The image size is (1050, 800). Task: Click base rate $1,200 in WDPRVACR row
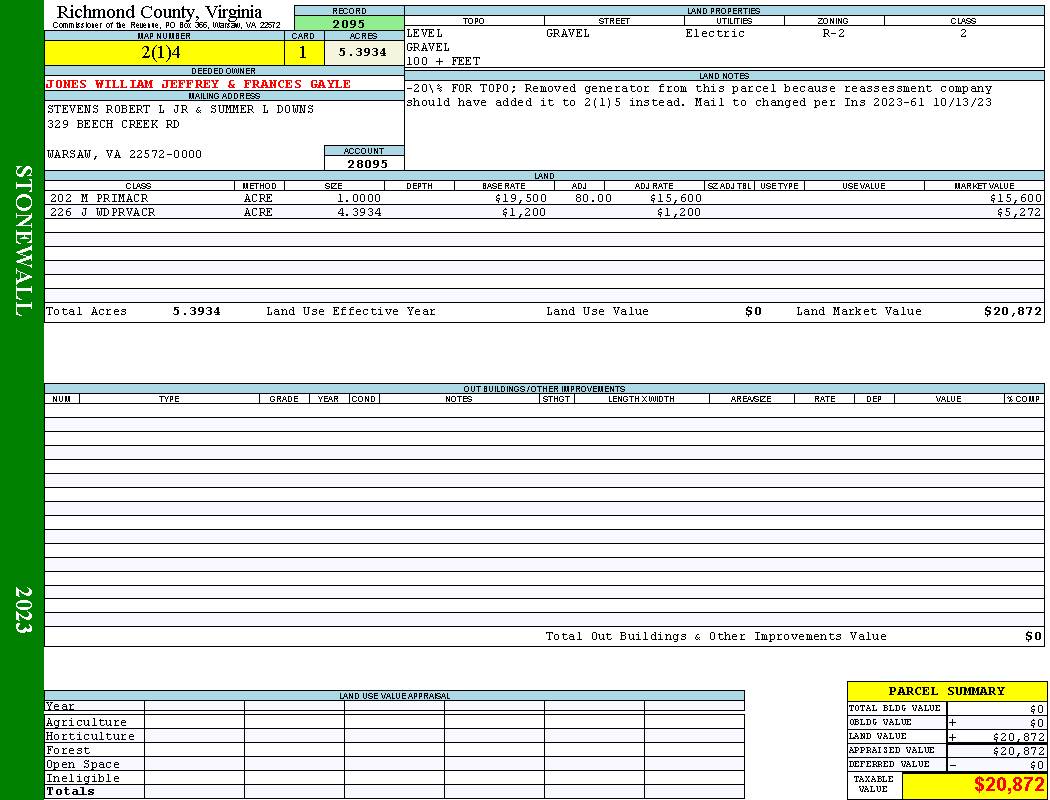(524, 212)
